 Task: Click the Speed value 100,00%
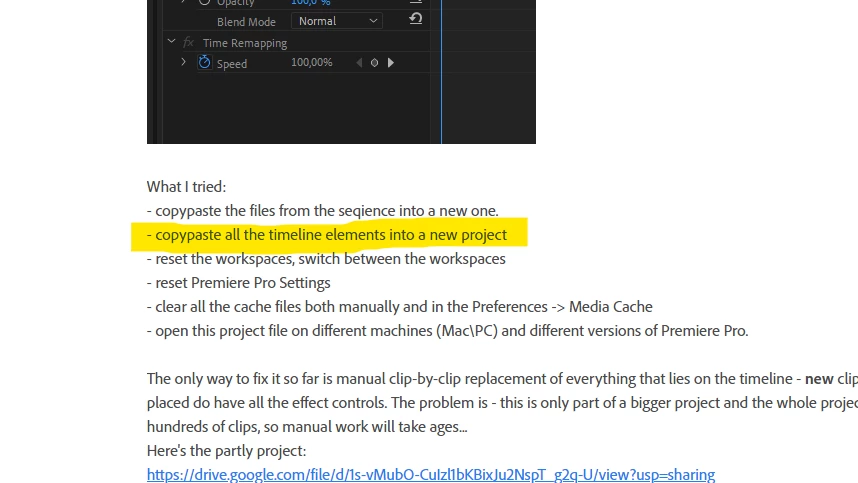(x=311, y=62)
